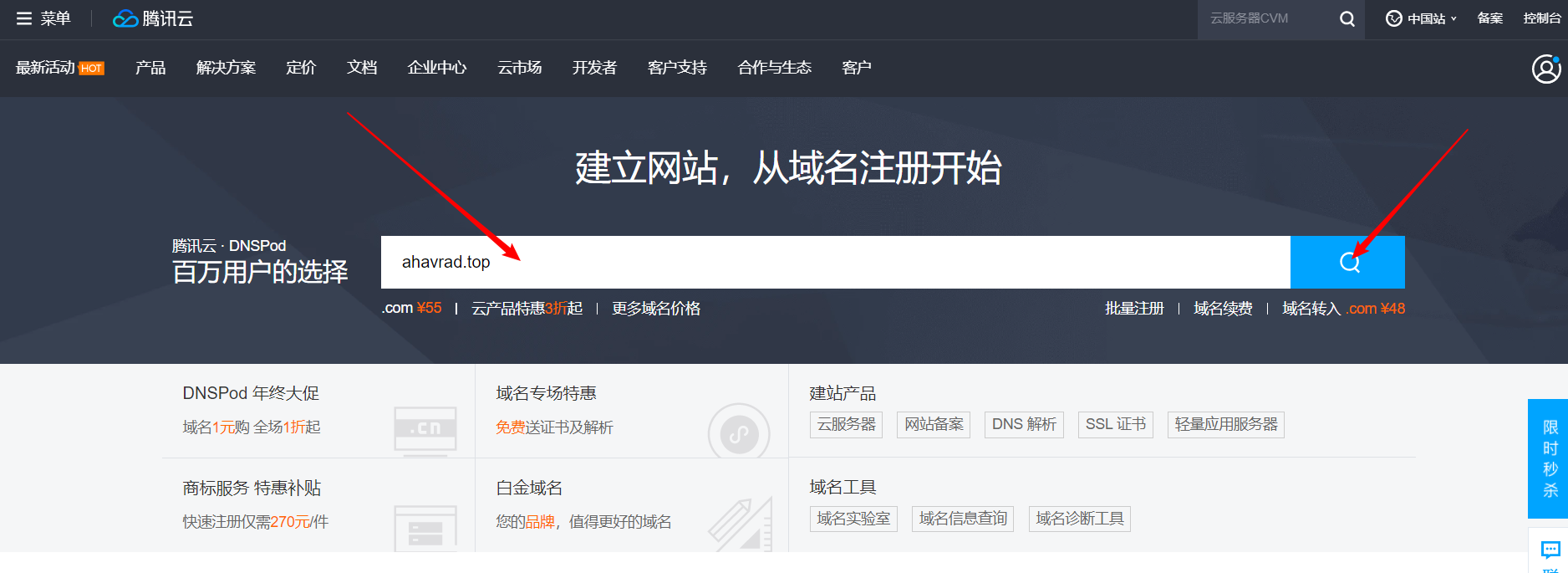Click 快速注册仅需270元/件 text
Viewport: 1568px width, 573px height.
255,522
